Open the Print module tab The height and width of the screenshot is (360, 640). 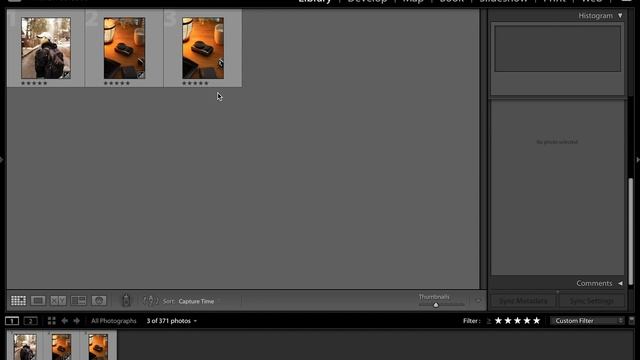(x=554, y=2)
